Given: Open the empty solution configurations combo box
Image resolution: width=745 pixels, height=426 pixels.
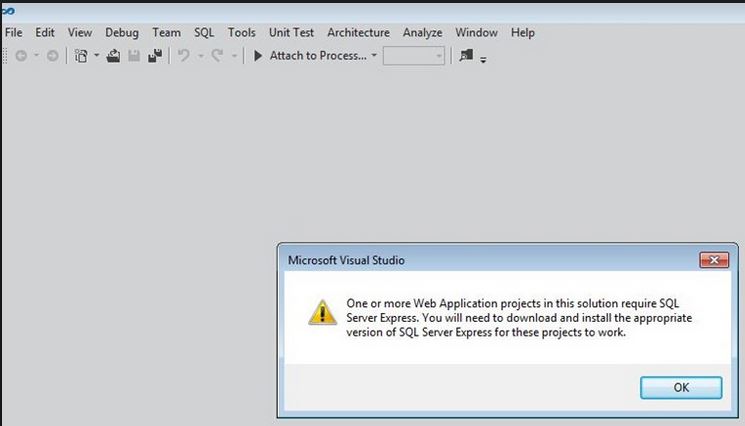Looking at the screenshot, I should click(x=414, y=56).
